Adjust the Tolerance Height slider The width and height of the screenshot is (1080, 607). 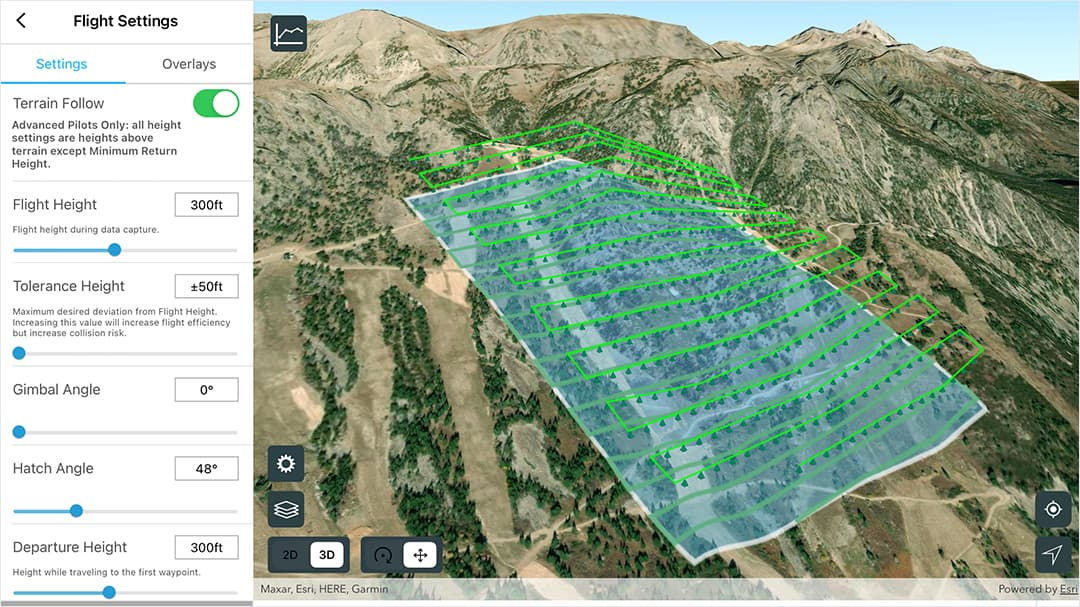point(18,352)
